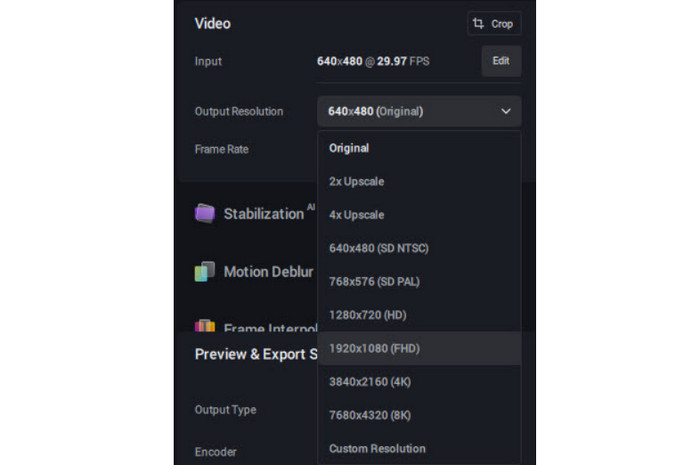Select 1920x1080 (FHD) option
Viewport: 700px width, 465px height.
pos(419,349)
